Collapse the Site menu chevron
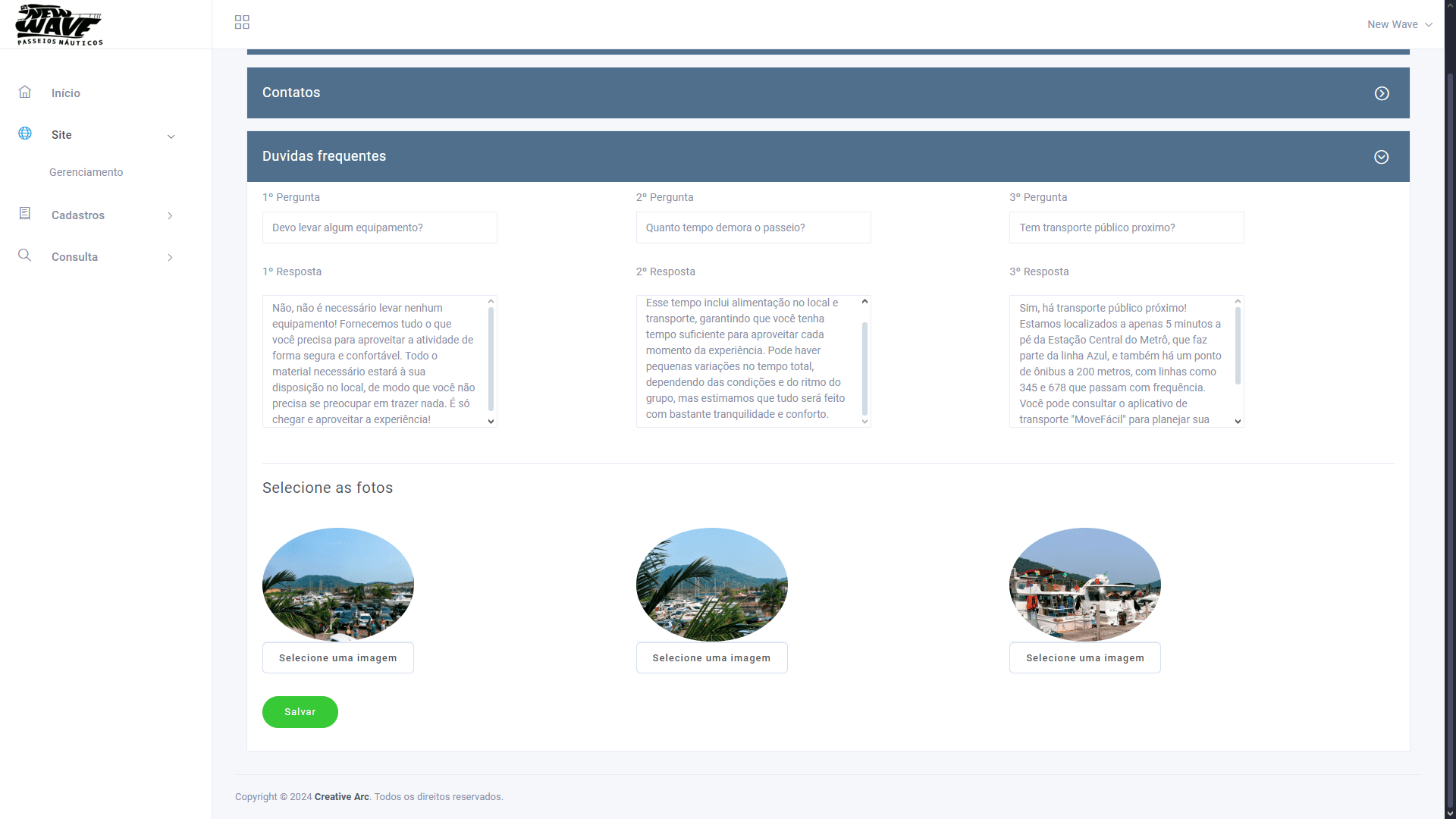1456x819 pixels. click(x=171, y=136)
